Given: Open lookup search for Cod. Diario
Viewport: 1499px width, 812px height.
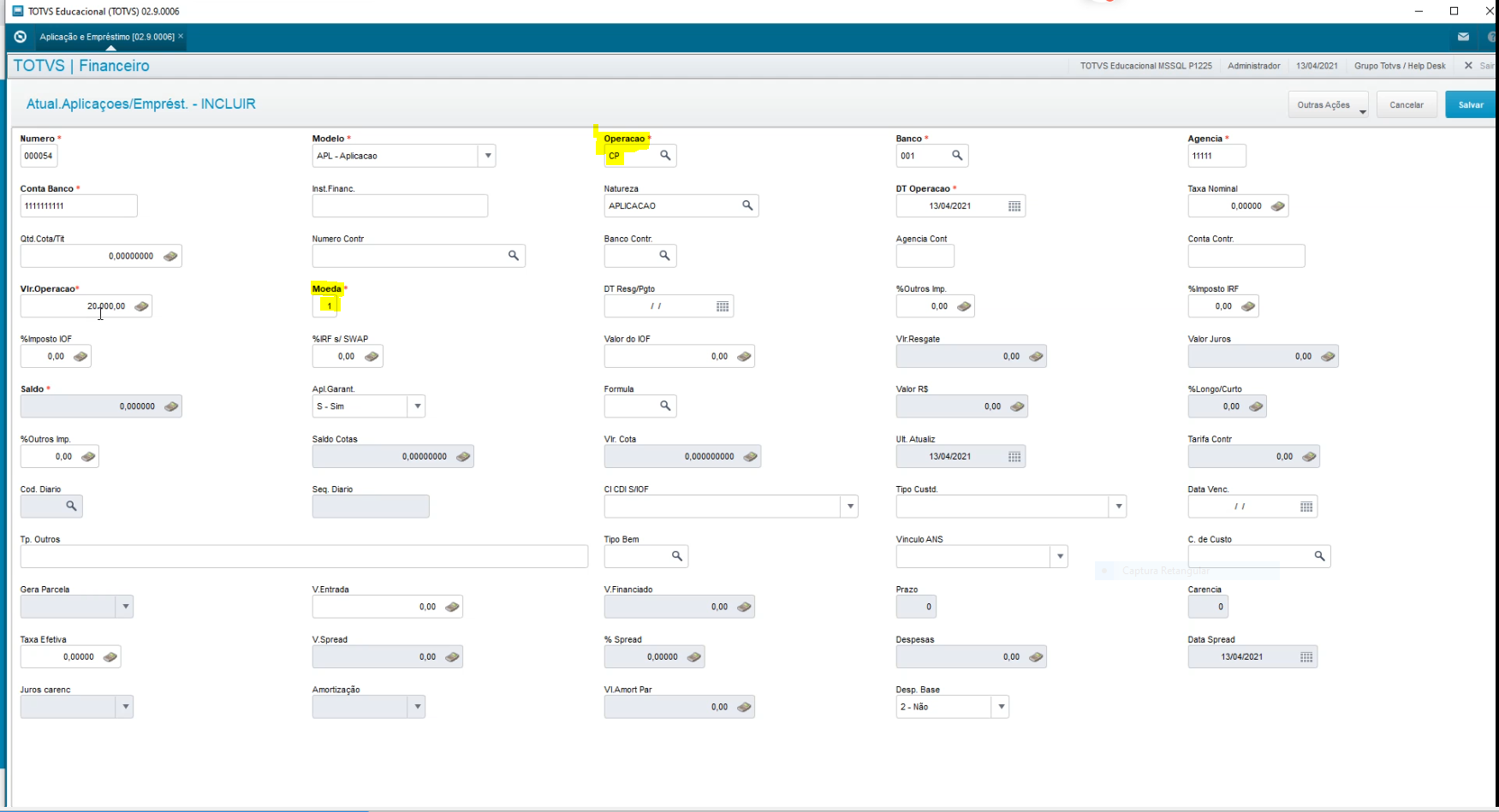Looking at the screenshot, I should (x=71, y=507).
